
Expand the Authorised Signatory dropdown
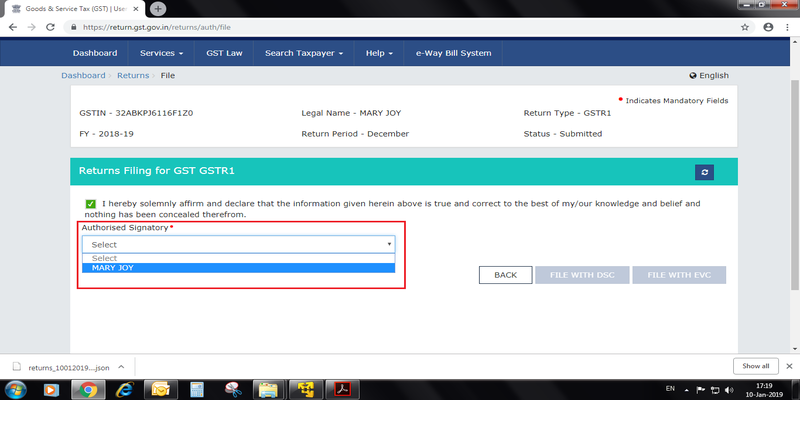pos(238,244)
